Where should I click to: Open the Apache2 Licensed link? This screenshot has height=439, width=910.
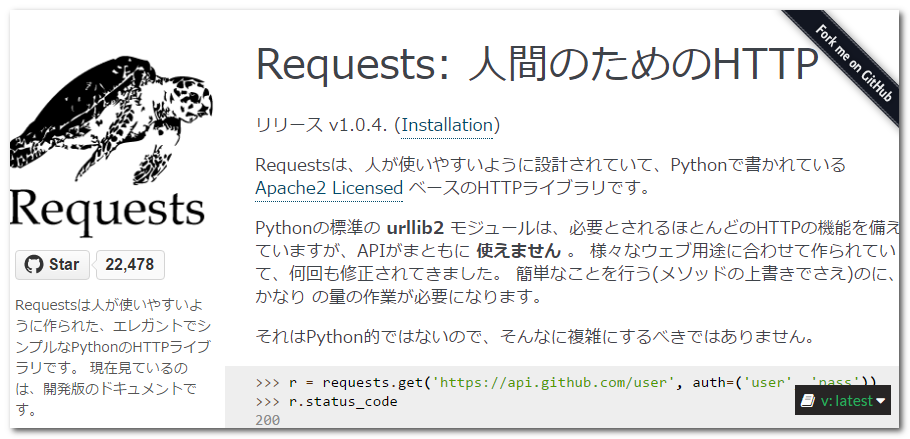click(x=329, y=188)
